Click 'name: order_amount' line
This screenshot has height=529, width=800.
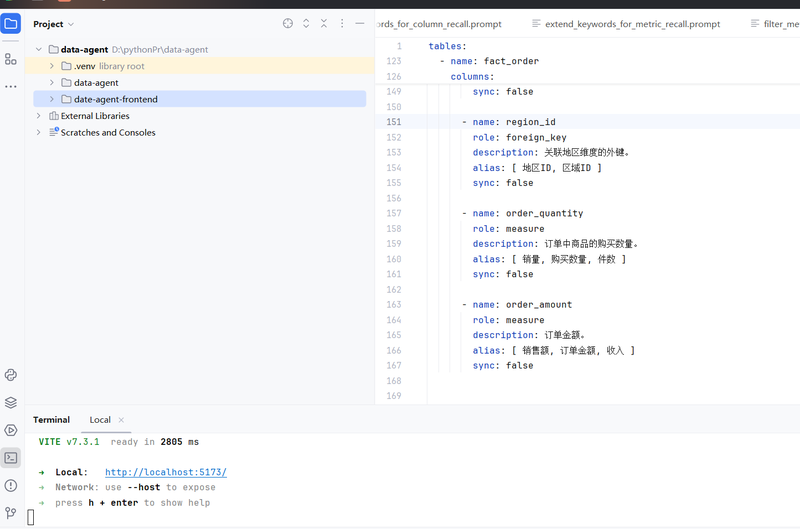pos(522,305)
